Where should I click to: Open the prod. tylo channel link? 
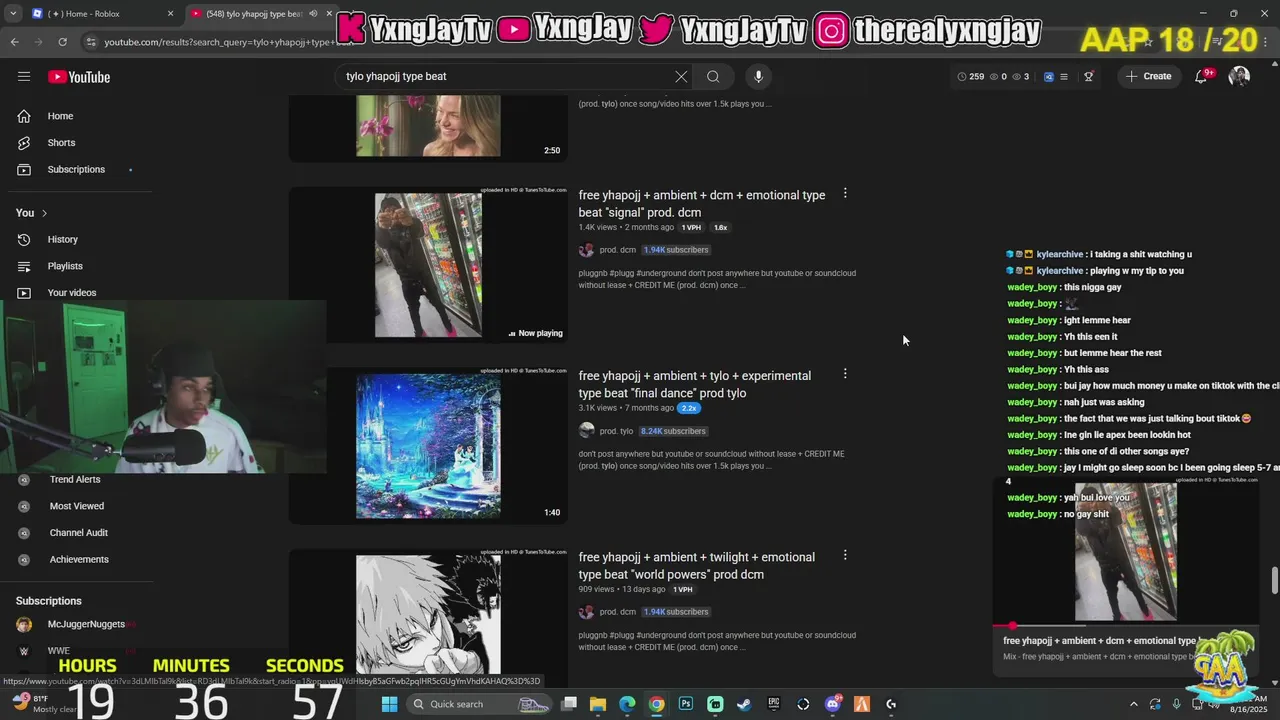click(x=616, y=431)
